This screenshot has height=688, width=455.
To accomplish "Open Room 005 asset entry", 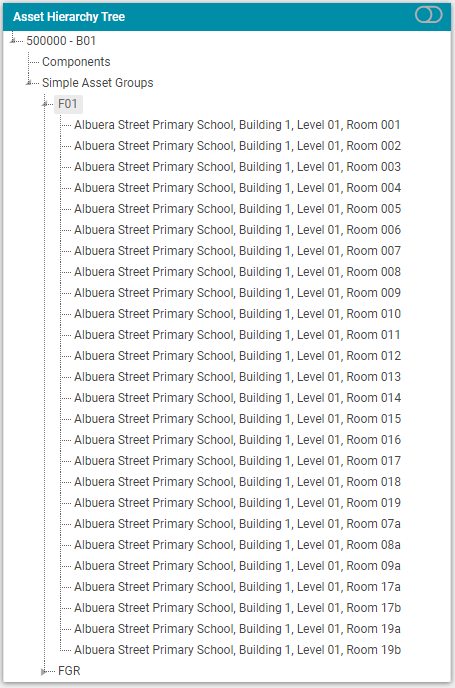I will pos(237,209).
